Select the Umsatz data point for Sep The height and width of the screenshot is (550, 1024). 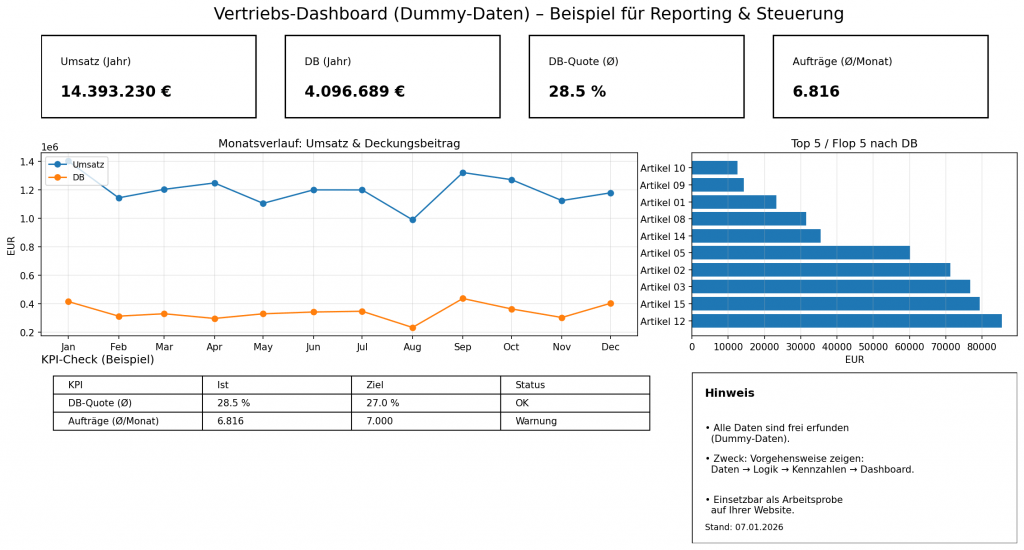462,173
